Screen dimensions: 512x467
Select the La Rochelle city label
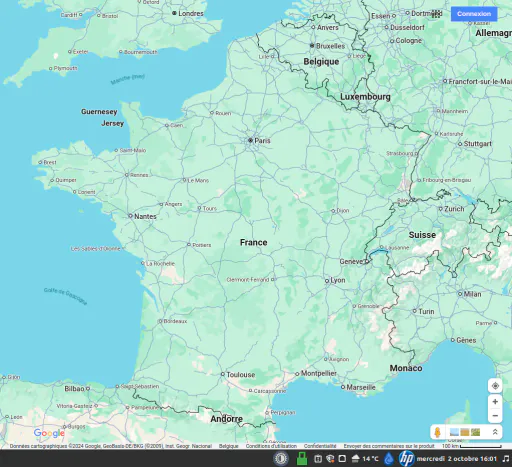pyautogui.click(x=160, y=264)
